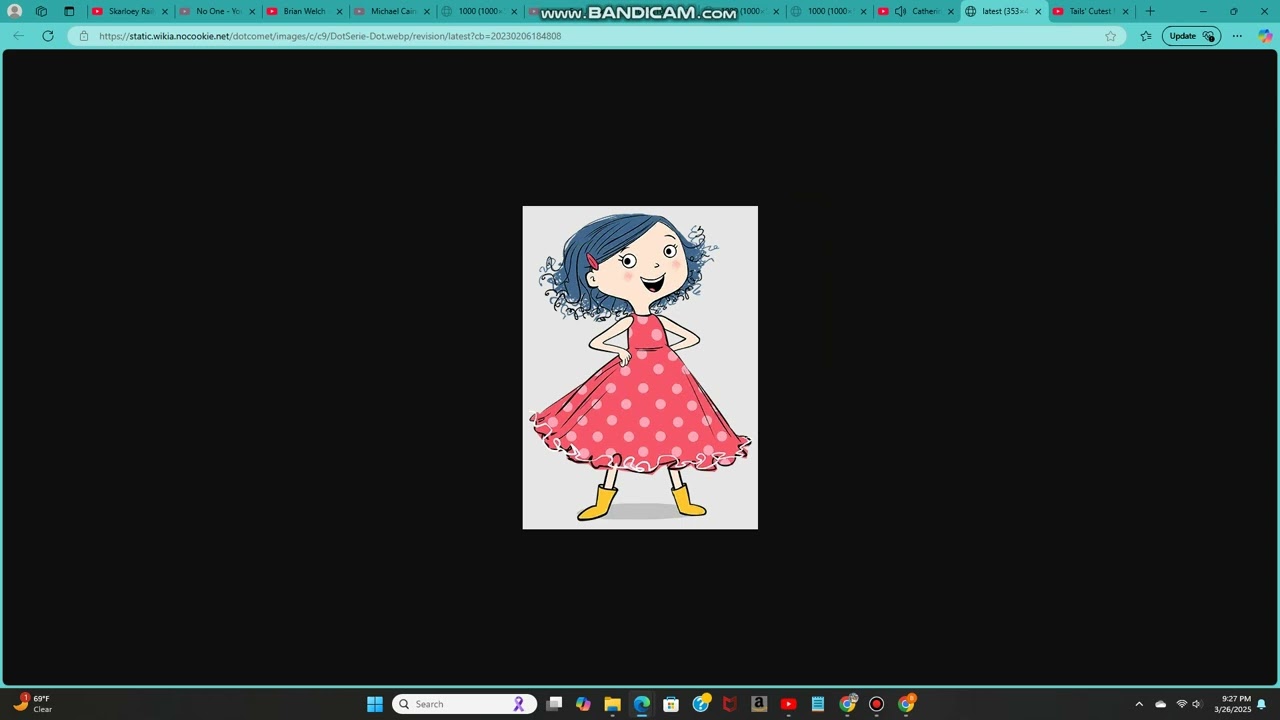The width and height of the screenshot is (1280, 720).
Task: Open volume speaker tray icon
Action: pos(1196,704)
